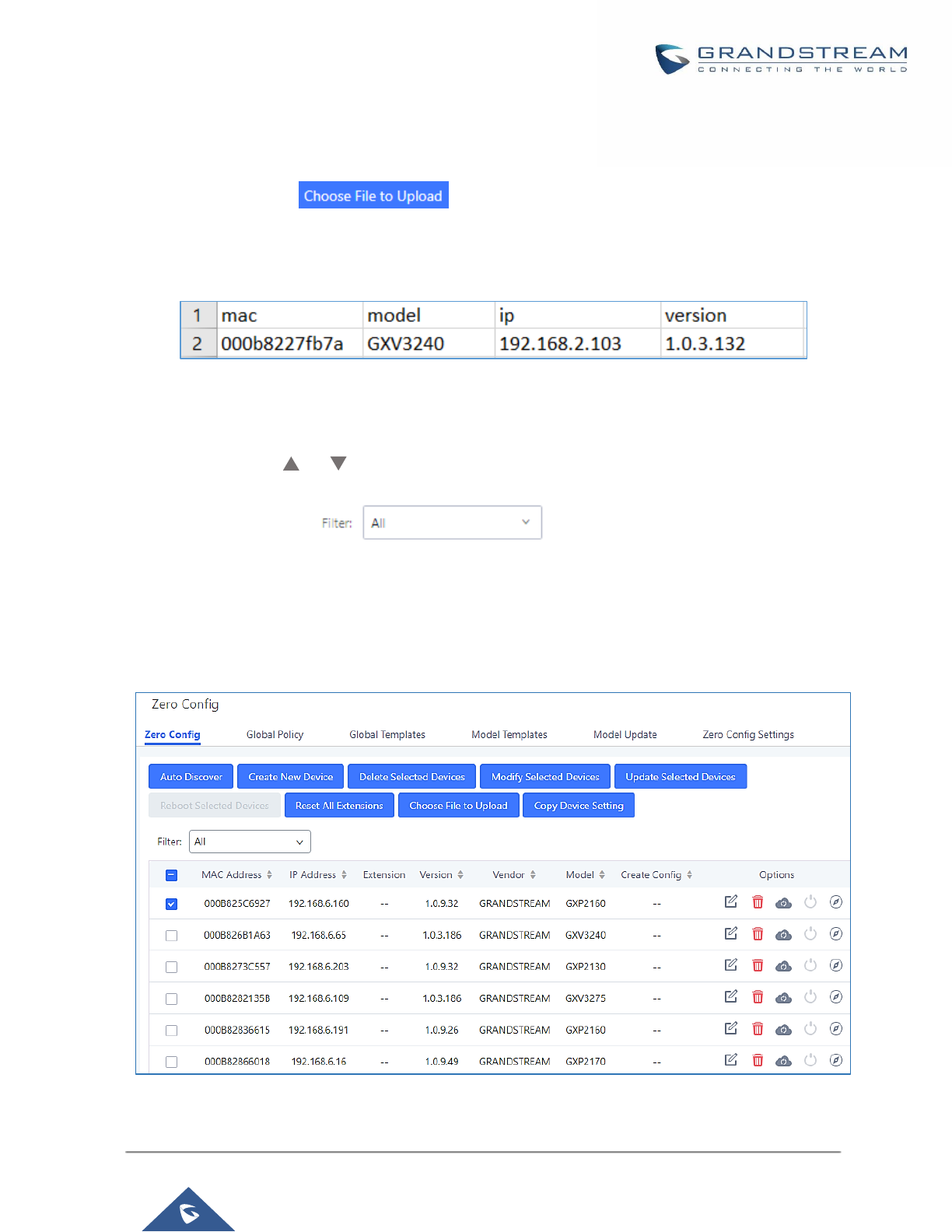Check the checkbox for 000B8273C557

(x=172, y=967)
